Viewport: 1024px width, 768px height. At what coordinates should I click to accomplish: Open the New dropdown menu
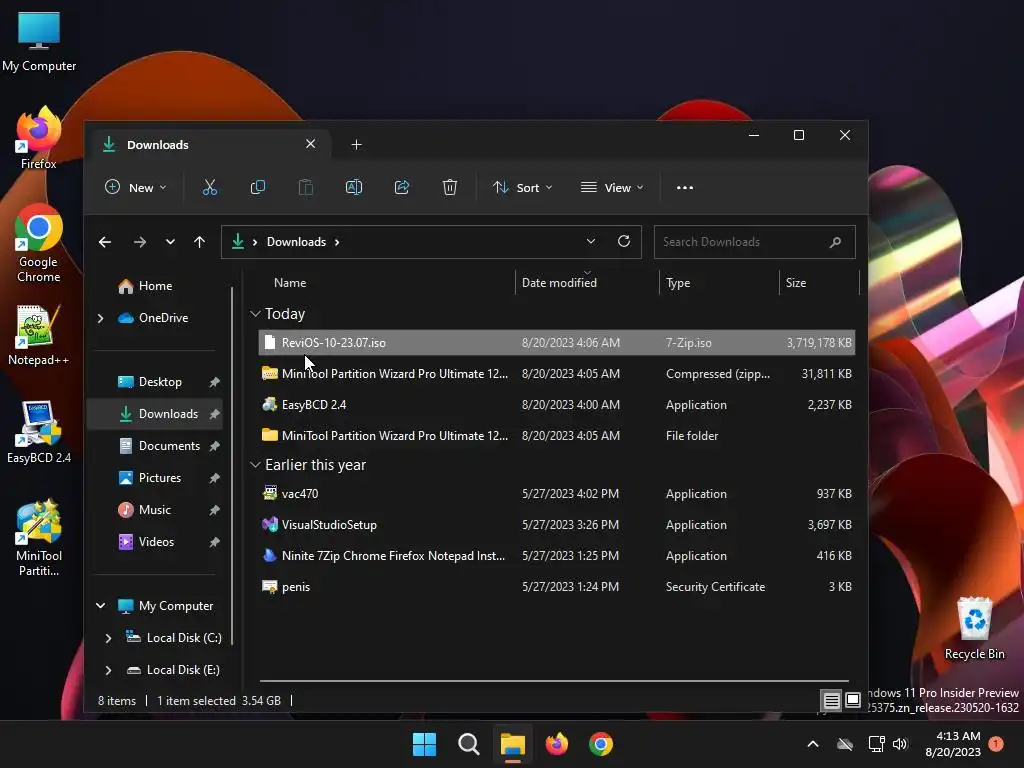tap(136, 187)
